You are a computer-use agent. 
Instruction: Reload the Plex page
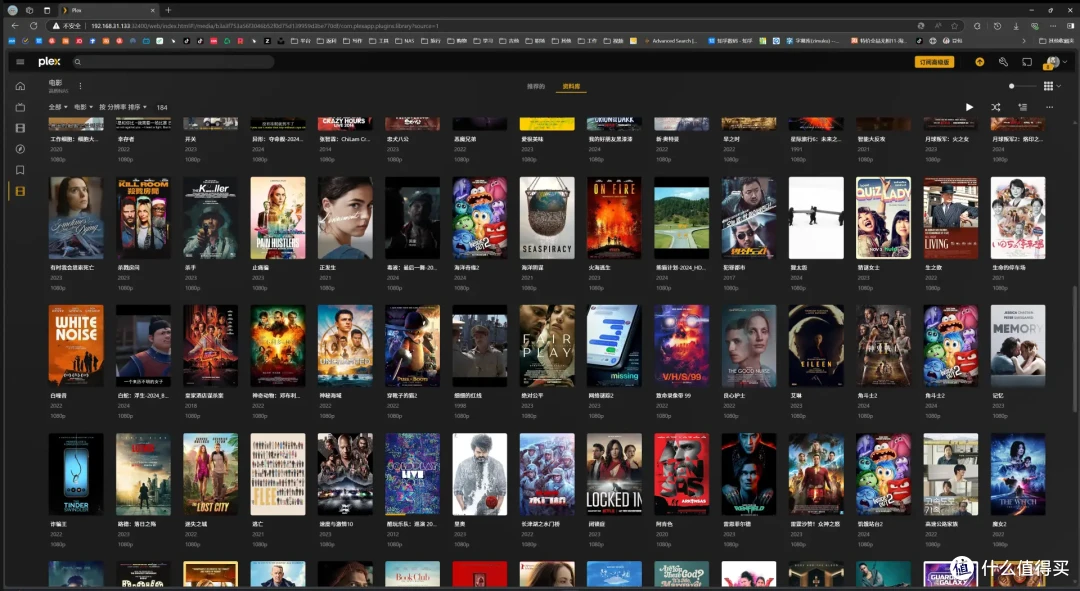point(33,25)
